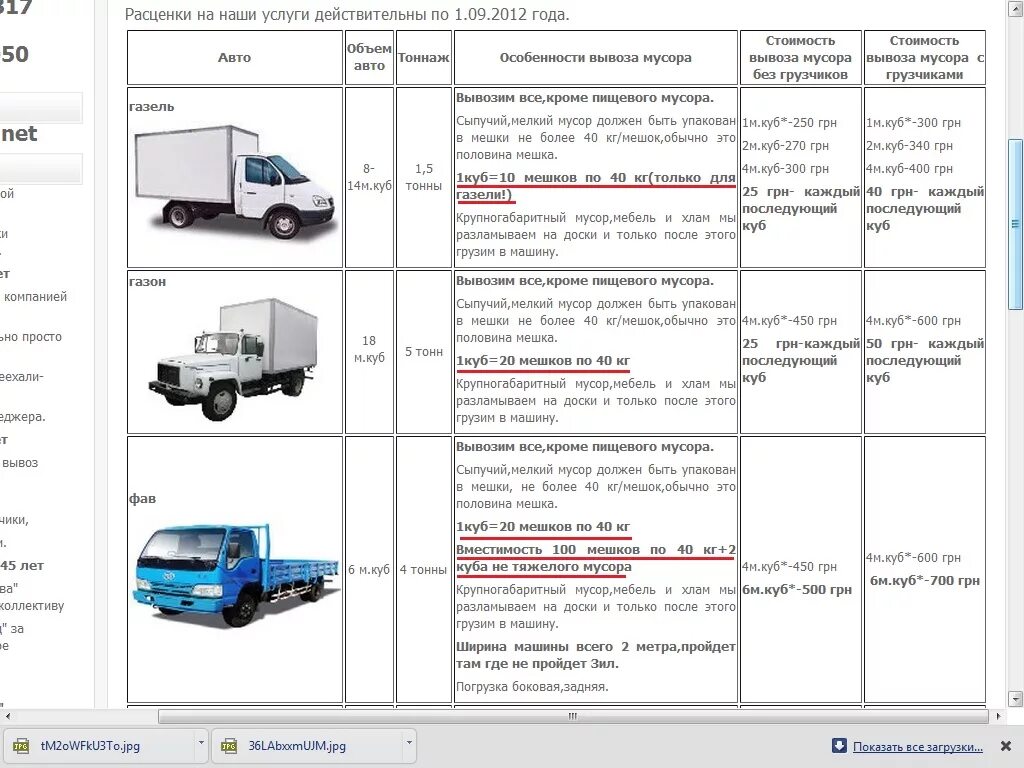Open dropdown arrow next to tM2oWFkU3To.jpg download
This screenshot has height=768, width=1024.
click(200, 743)
